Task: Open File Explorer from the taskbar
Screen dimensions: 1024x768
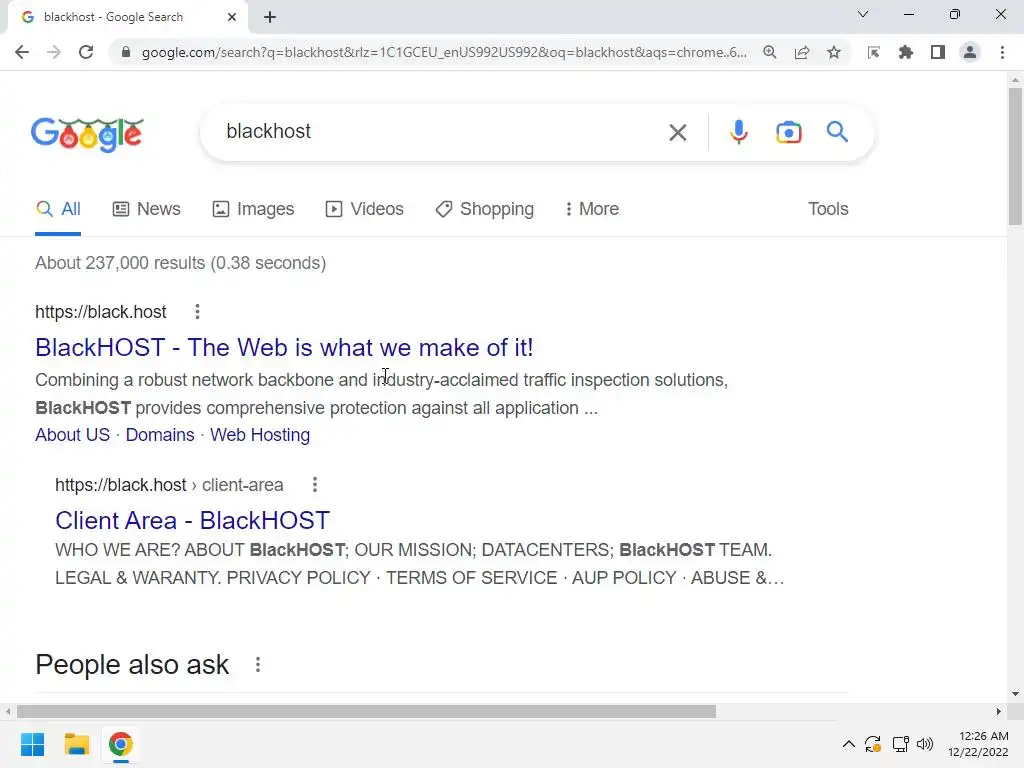Action: (x=76, y=744)
